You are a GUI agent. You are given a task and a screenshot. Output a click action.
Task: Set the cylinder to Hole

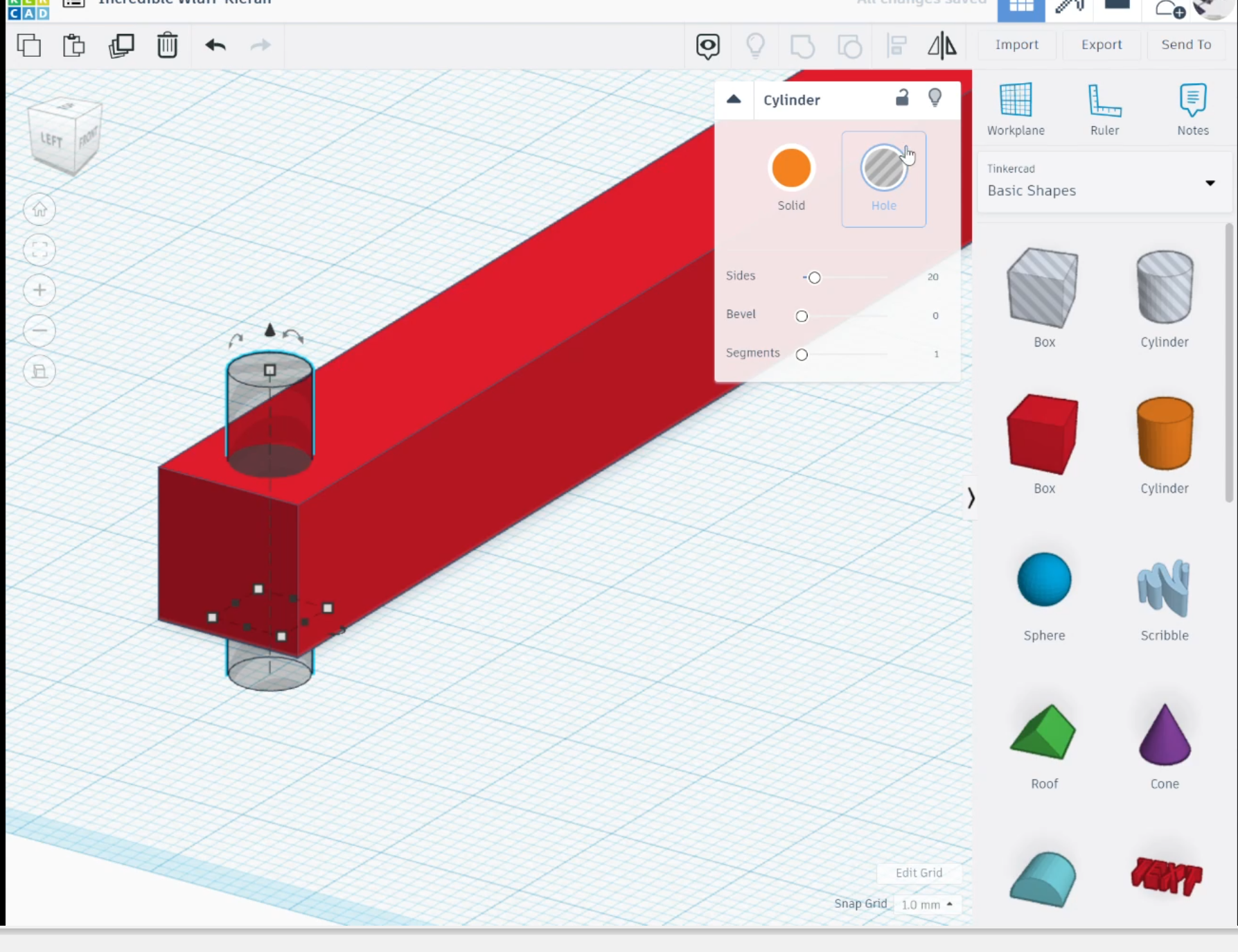pyautogui.click(x=883, y=179)
